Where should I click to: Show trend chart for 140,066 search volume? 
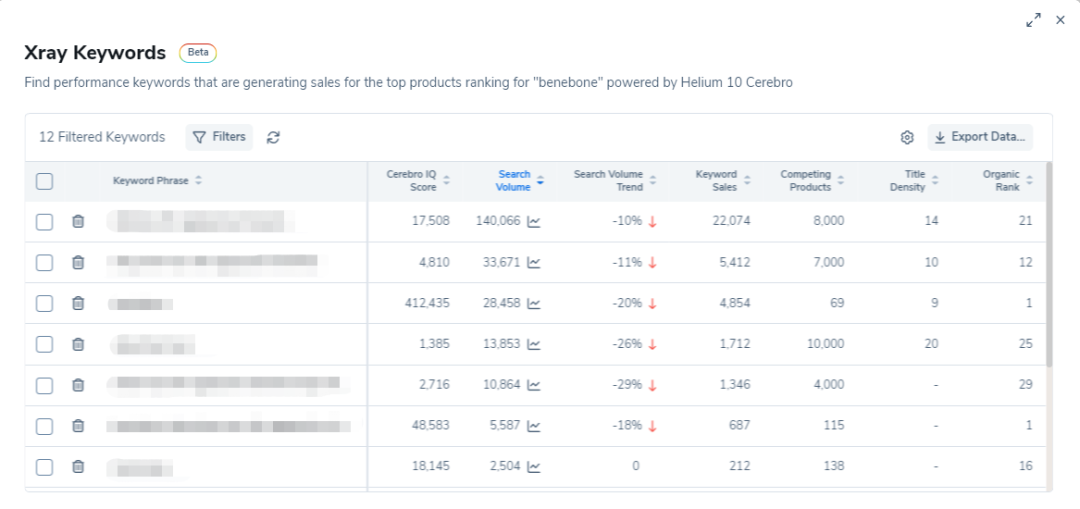click(x=534, y=221)
